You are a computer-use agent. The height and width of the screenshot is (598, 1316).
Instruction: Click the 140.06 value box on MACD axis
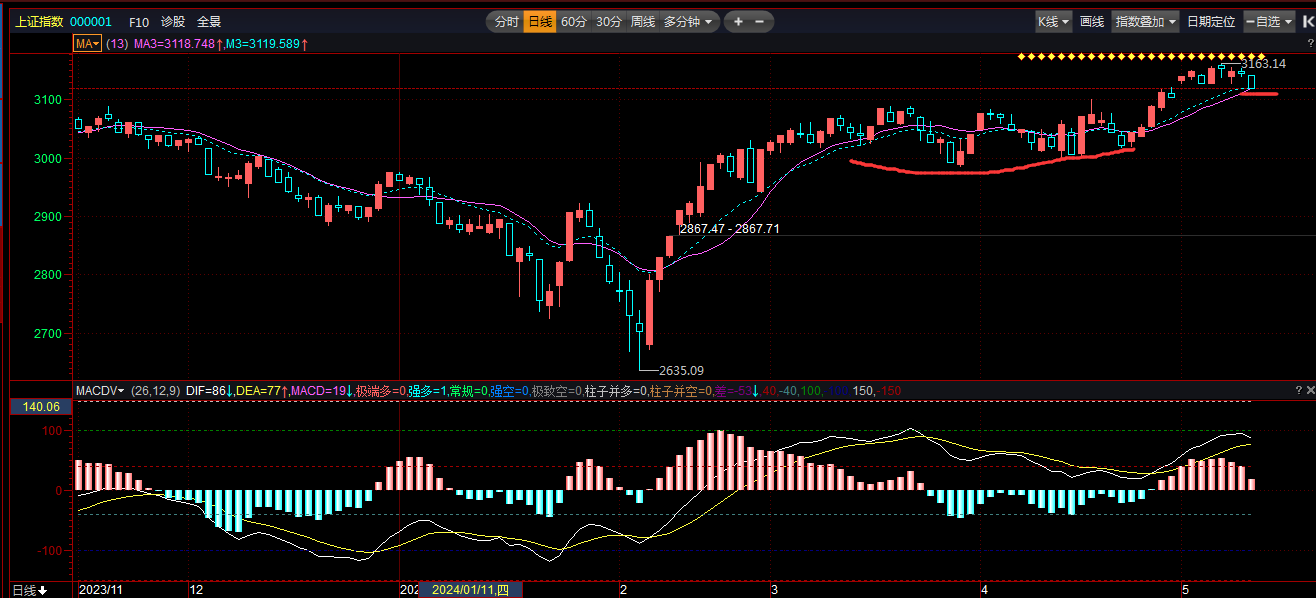click(40, 407)
